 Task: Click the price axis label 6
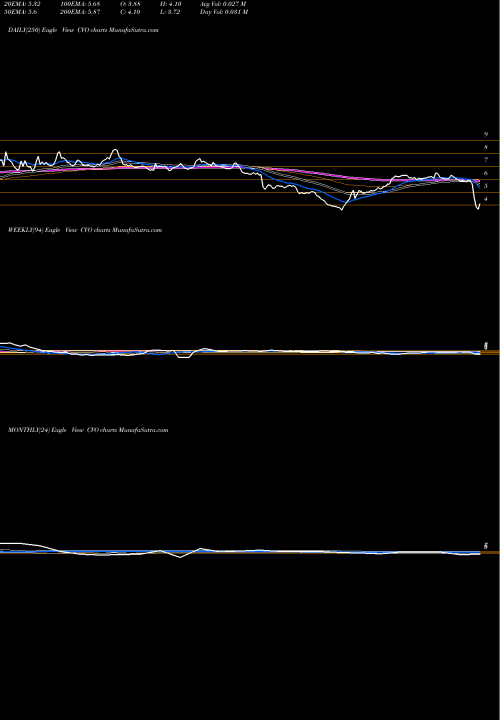tap(486, 173)
